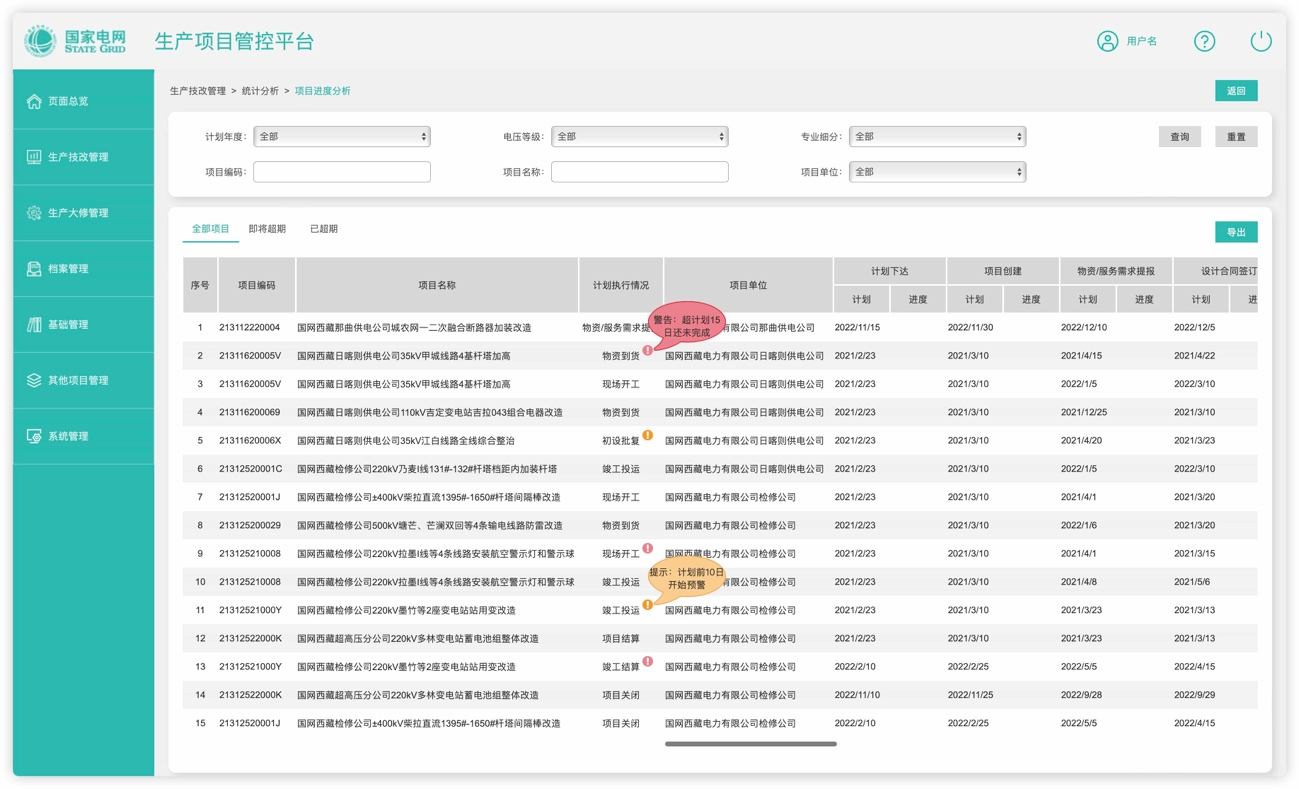Image resolution: width=1299 pixels, height=789 pixels.
Task: Click 现场开工 status in row 3
Action: tap(621, 385)
